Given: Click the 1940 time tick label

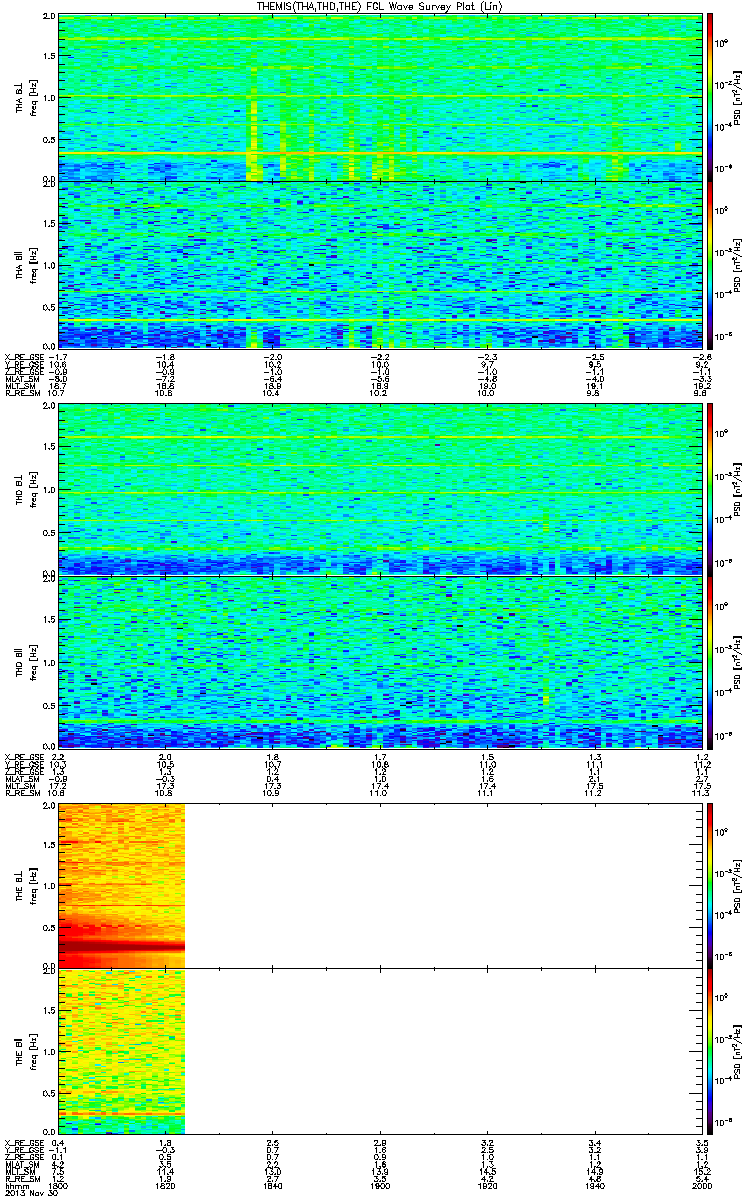Looking at the screenshot, I should coord(593,1186).
